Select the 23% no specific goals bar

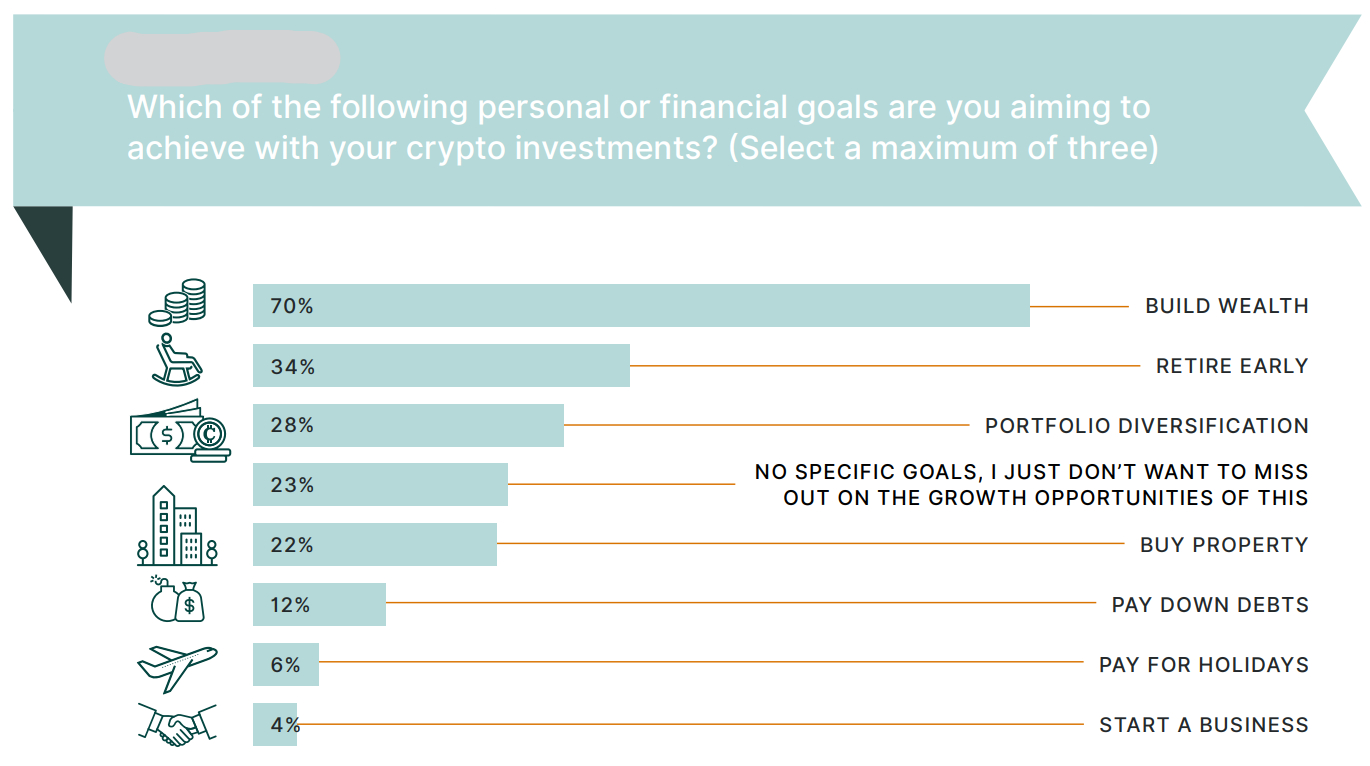pos(380,485)
